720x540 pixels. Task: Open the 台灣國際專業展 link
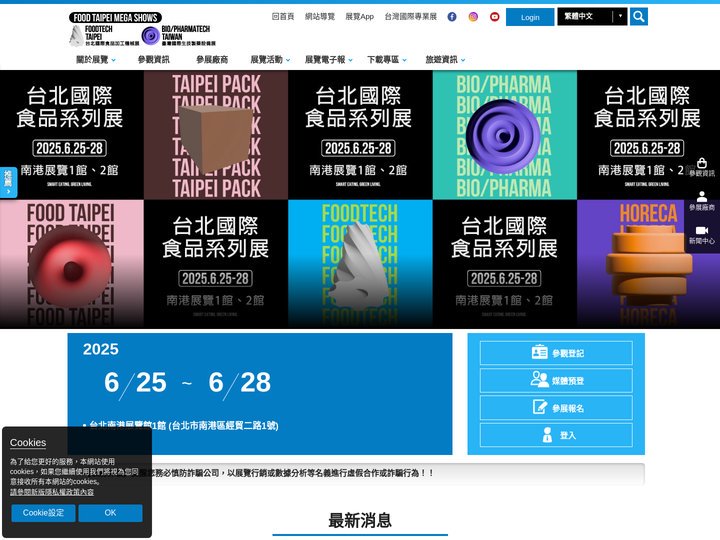(x=411, y=17)
